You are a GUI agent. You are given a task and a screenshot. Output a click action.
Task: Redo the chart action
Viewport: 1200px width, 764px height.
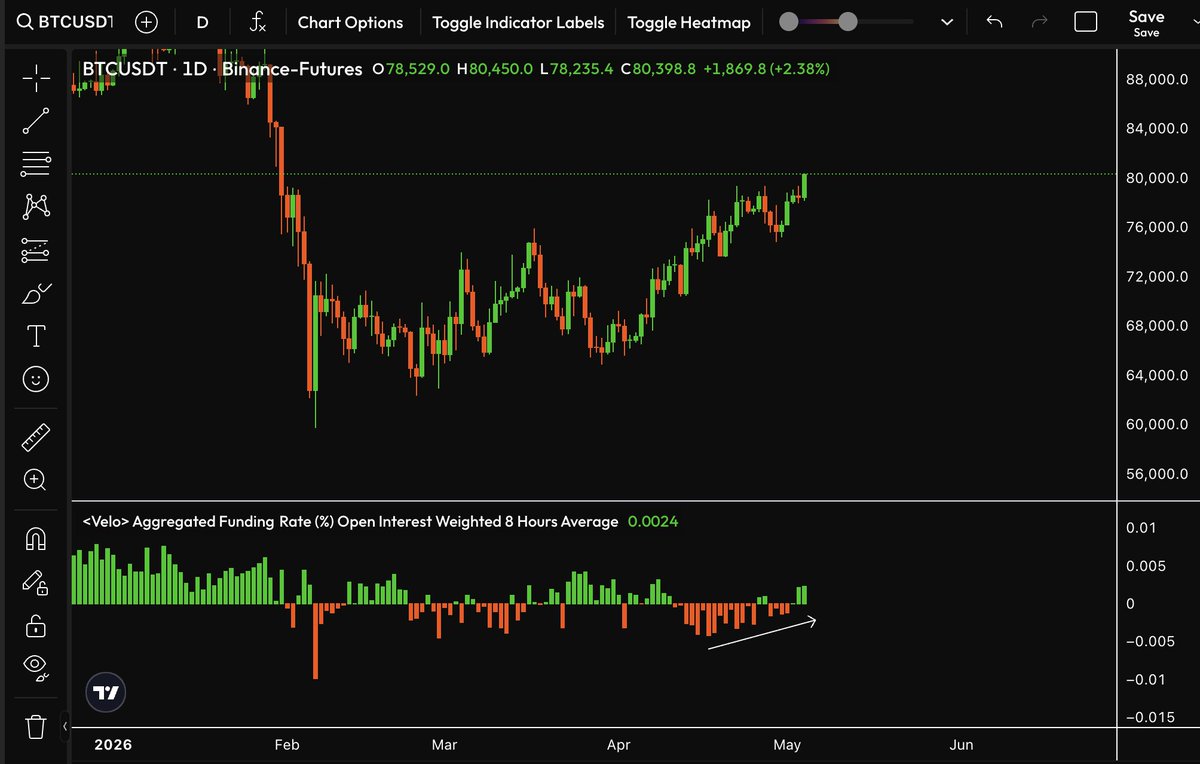(x=1039, y=22)
